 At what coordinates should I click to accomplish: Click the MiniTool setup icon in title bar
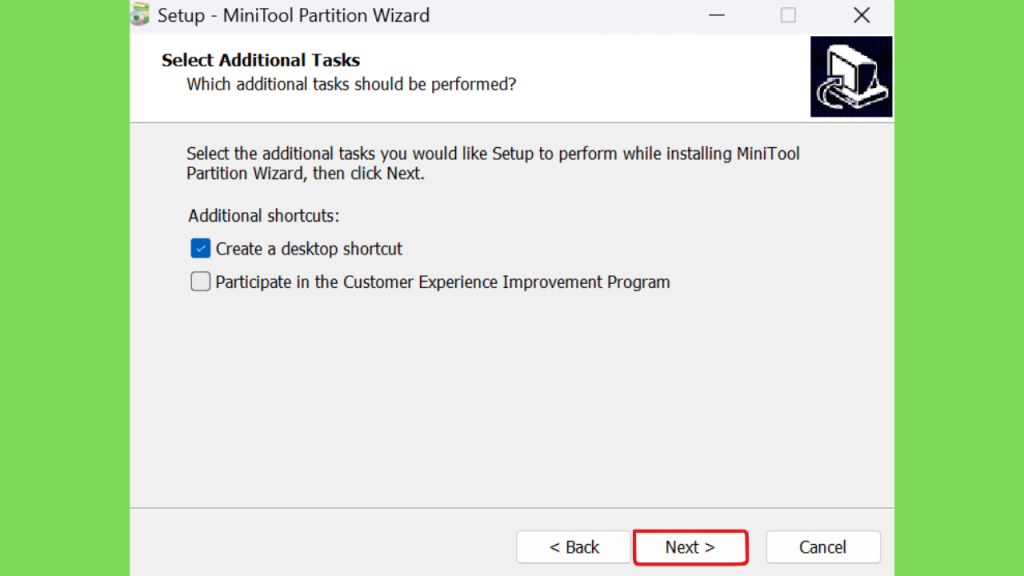click(140, 14)
